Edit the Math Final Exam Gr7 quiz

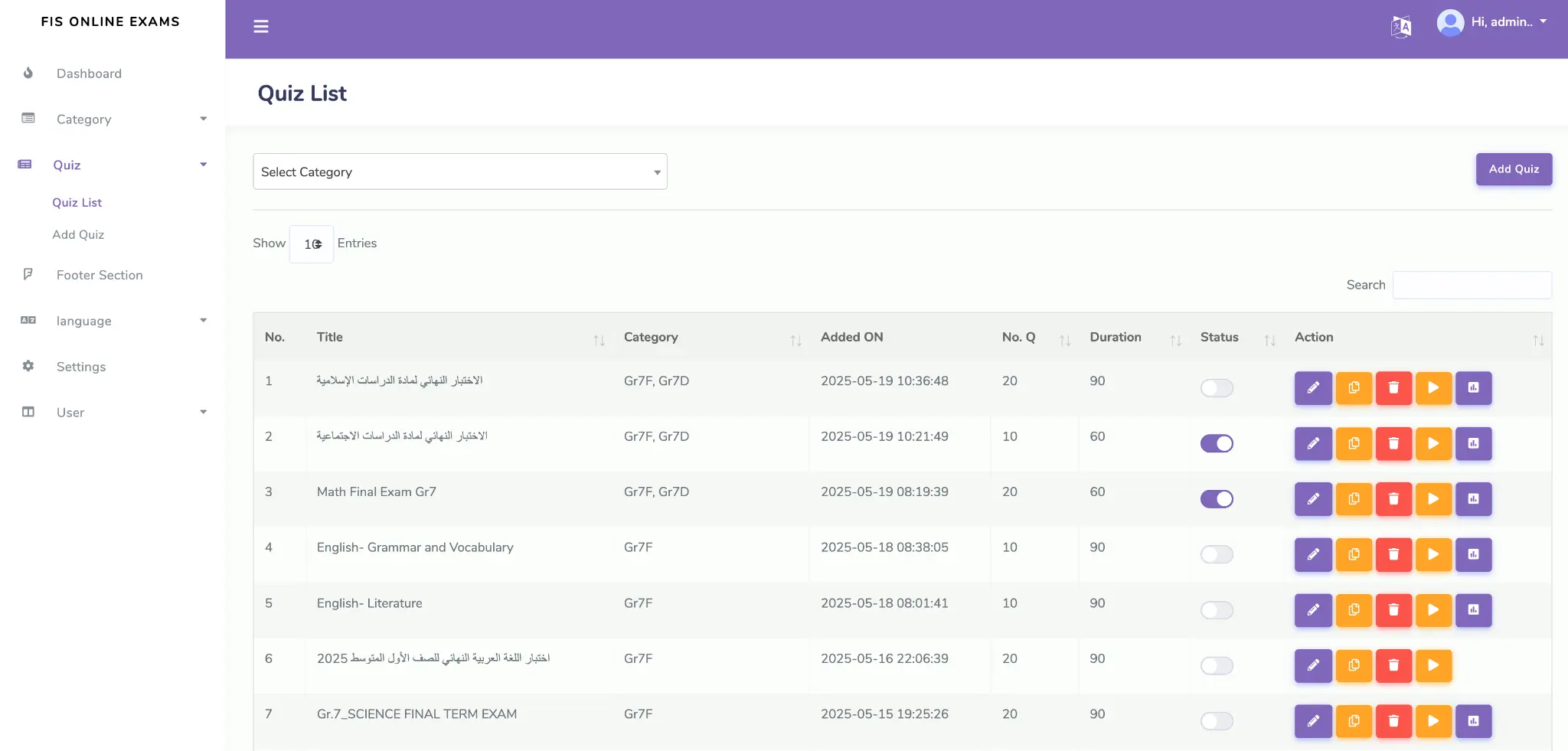pyautogui.click(x=1313, y=499)
